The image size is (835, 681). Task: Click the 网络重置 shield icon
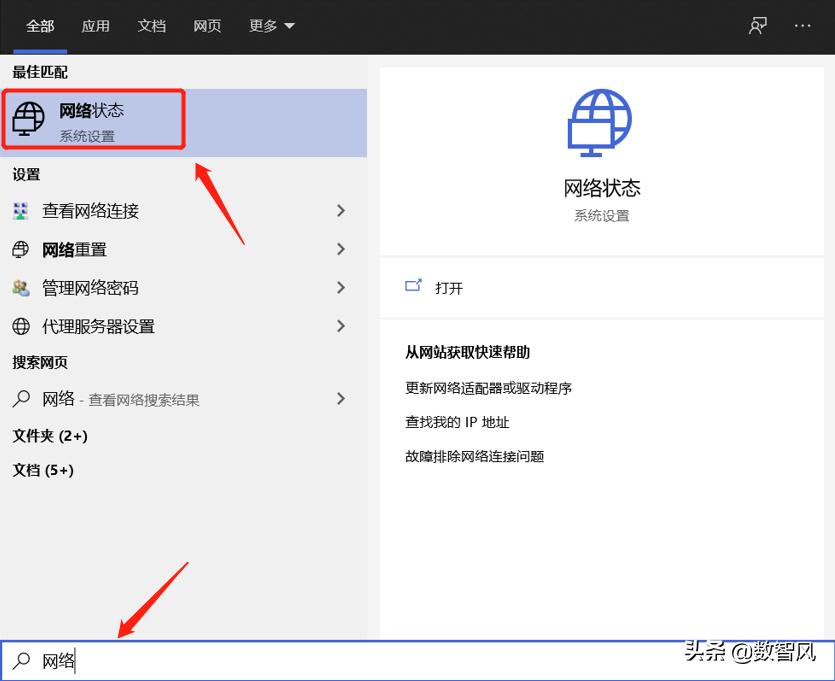click(x=21, y=249)
